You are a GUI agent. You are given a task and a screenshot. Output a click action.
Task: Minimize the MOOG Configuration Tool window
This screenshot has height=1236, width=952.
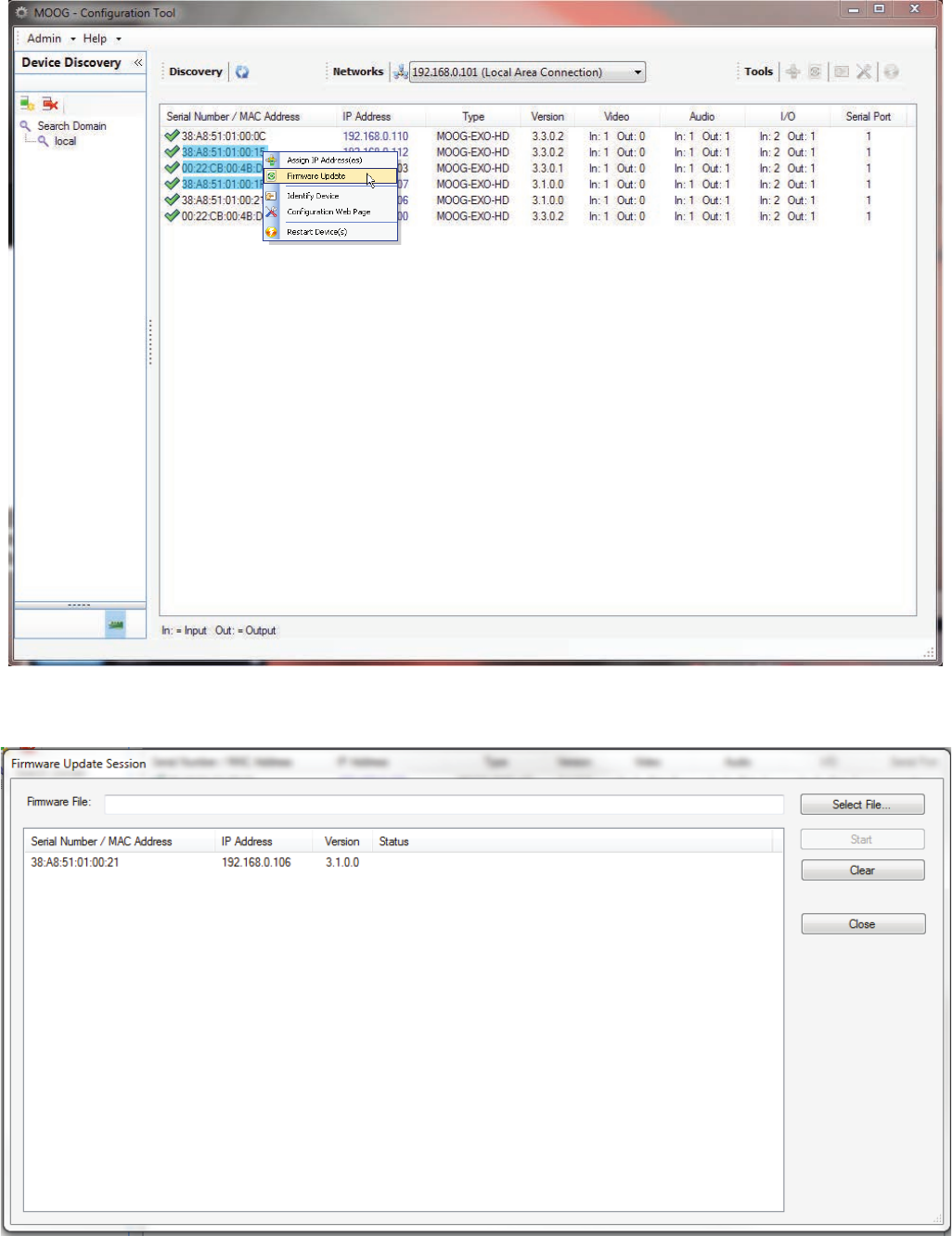(x=854, y=9)
